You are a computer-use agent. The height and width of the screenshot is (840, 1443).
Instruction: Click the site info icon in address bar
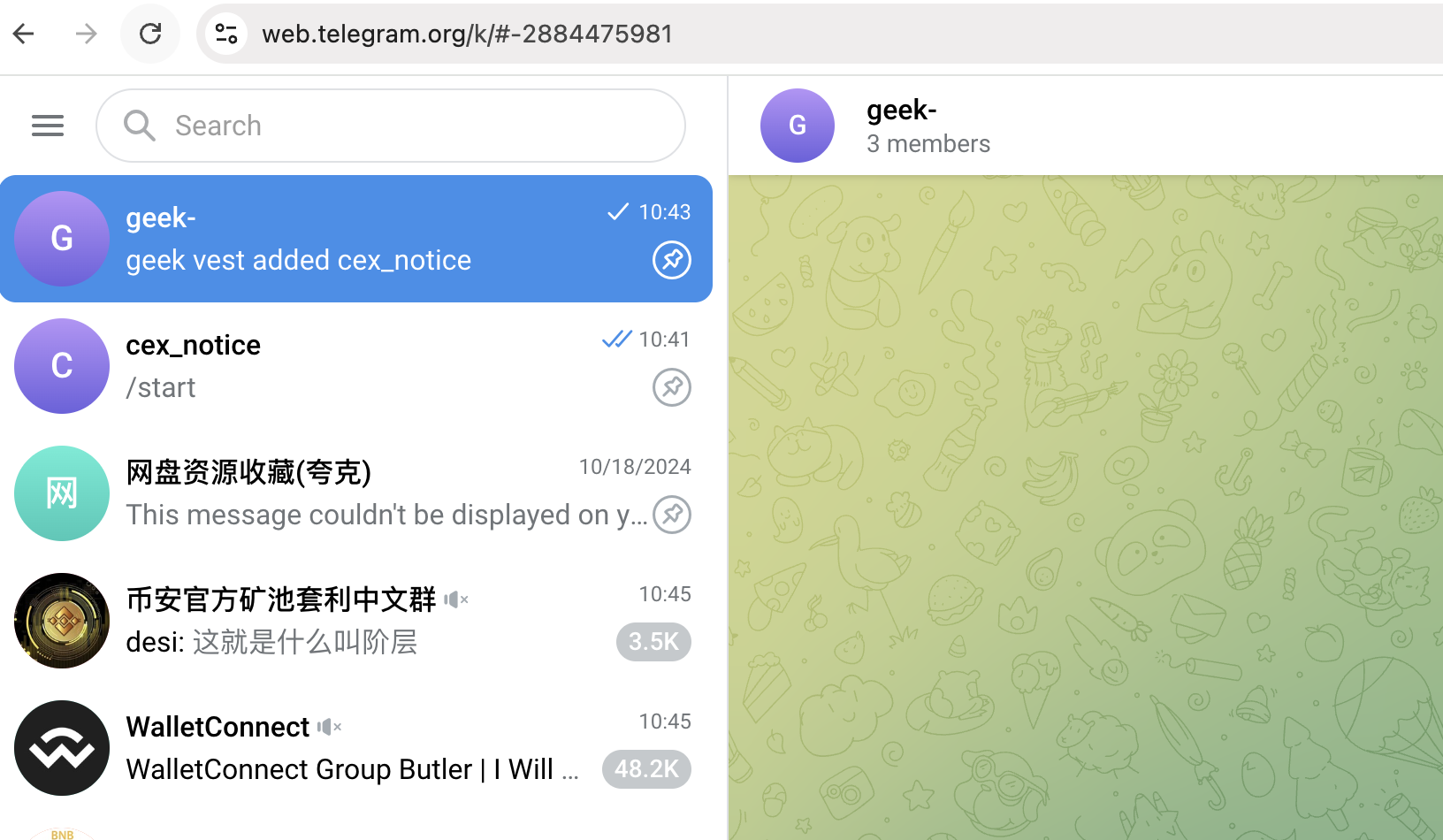[226, 34]
